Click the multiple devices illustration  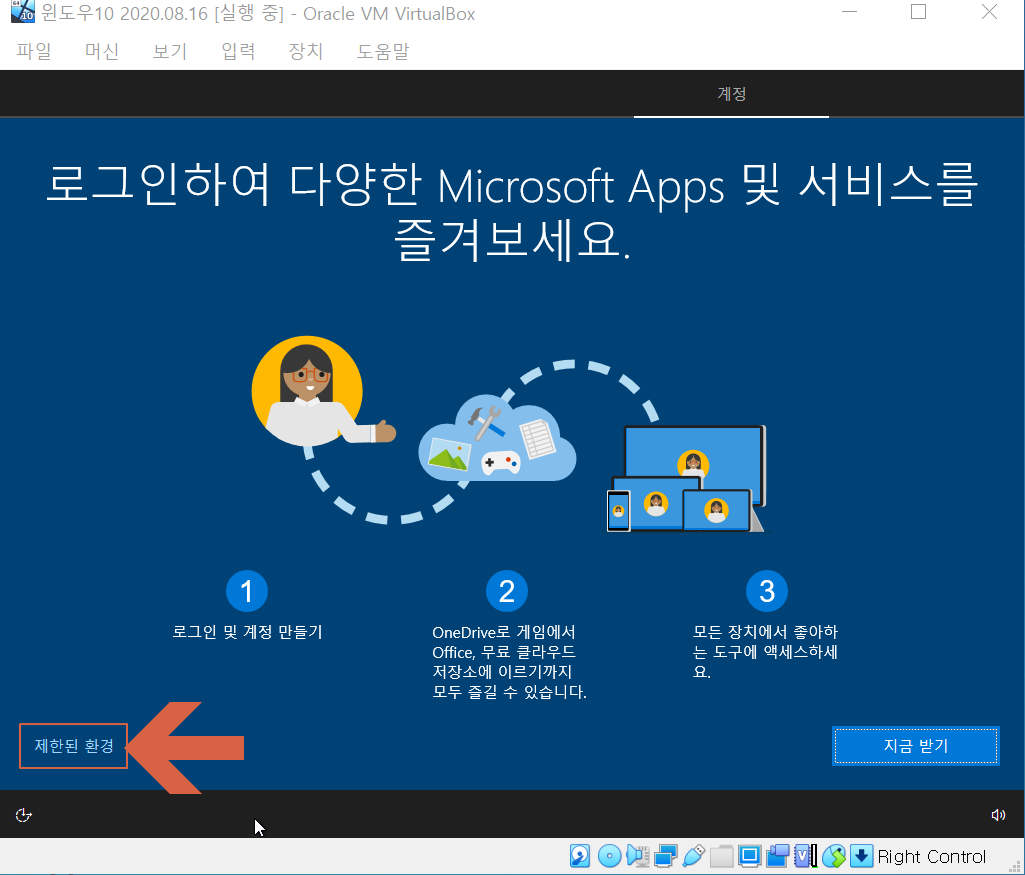tap(686, 478)
